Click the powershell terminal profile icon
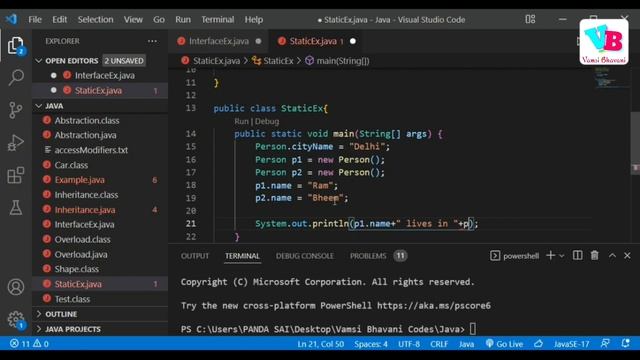The height and width of the screenshot is (360, 640). coord(495,256)
